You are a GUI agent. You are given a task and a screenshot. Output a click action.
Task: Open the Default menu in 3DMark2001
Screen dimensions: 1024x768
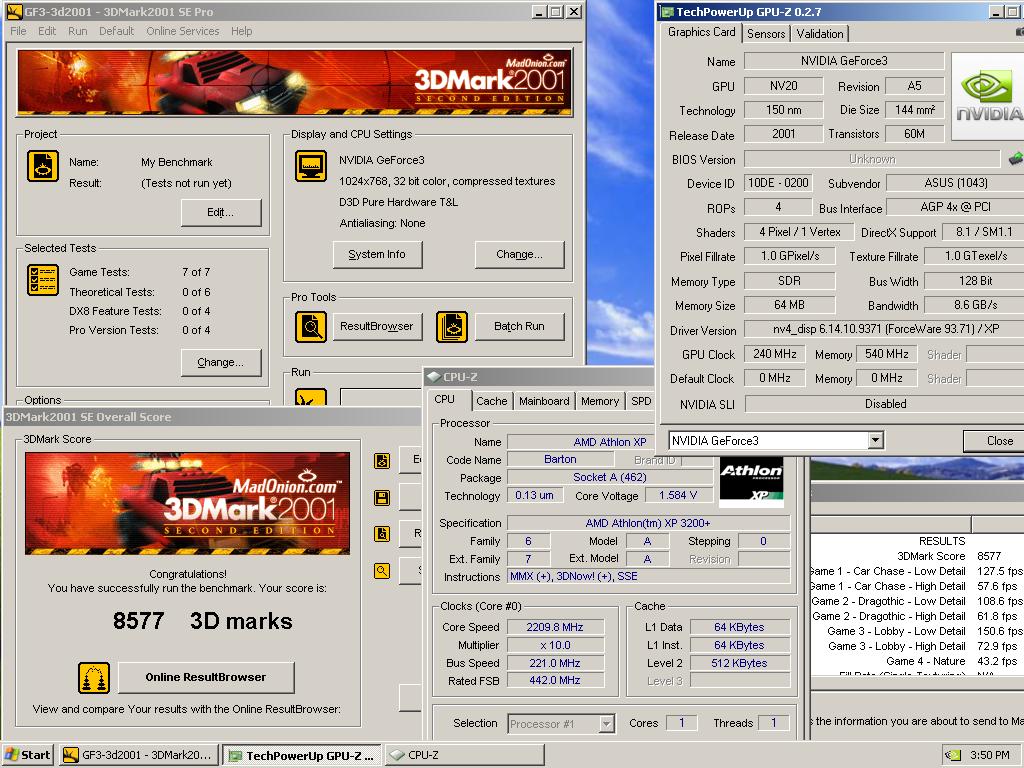click(116, 31)
